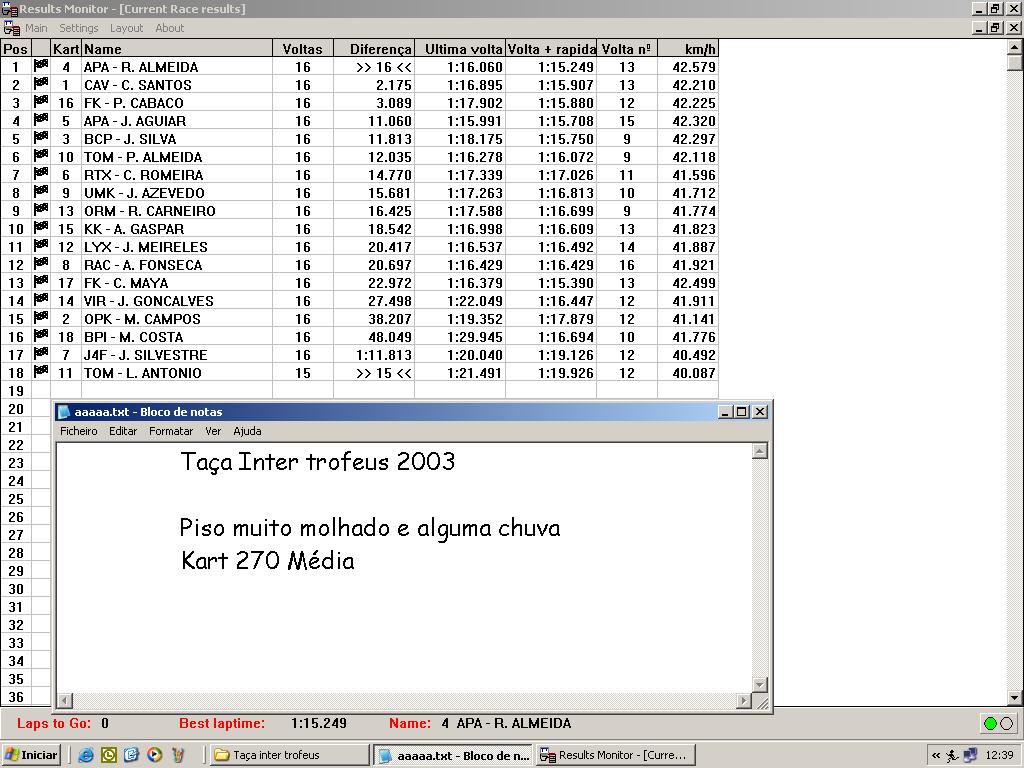Open the Layout menu in Results Monitor
The image size is (1024, 768).
click(127, 28)
